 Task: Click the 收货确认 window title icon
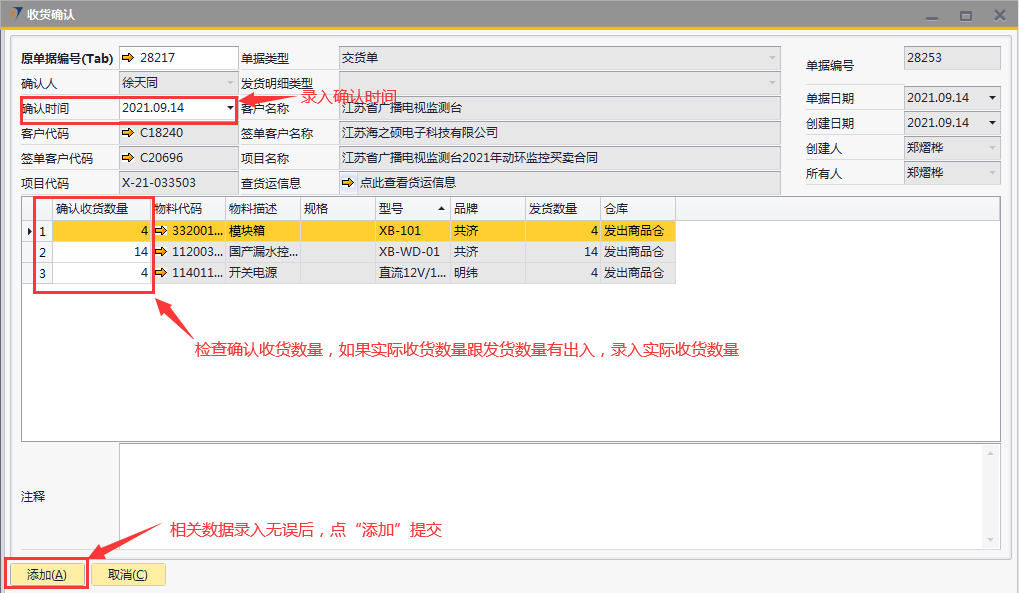click(15, 15)
